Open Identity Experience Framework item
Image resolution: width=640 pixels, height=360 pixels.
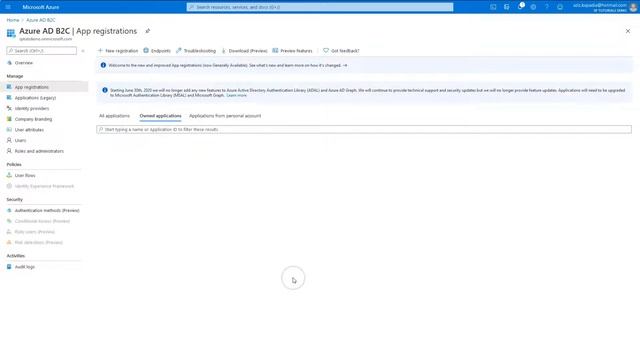(x=44, y=186)
